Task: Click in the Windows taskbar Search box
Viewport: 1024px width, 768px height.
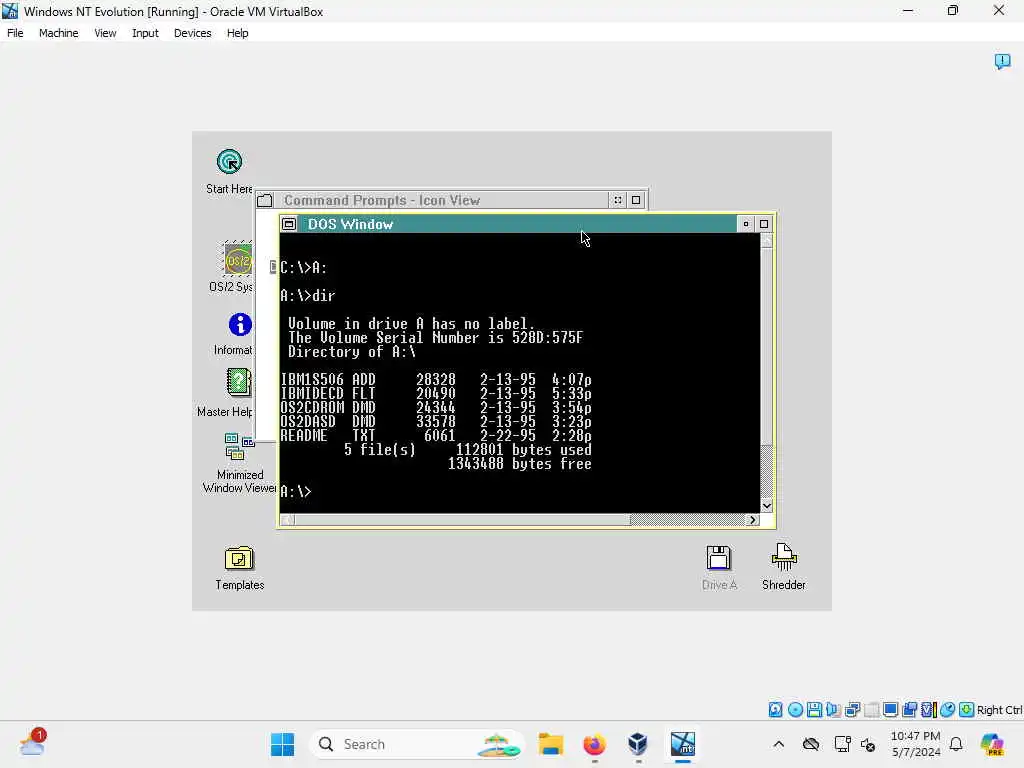Action: [x=417, y=744]
